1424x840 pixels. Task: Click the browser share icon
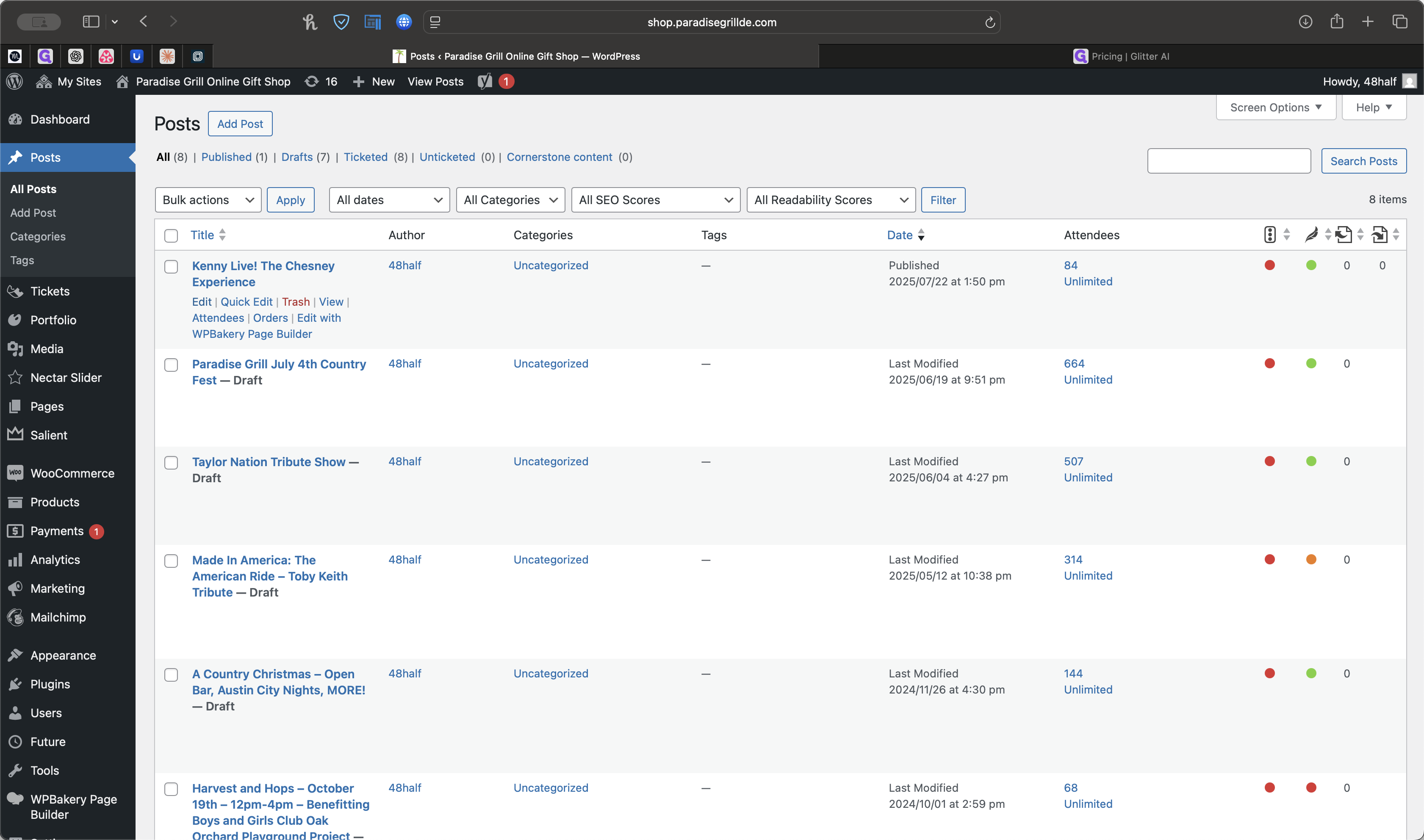1336,22
